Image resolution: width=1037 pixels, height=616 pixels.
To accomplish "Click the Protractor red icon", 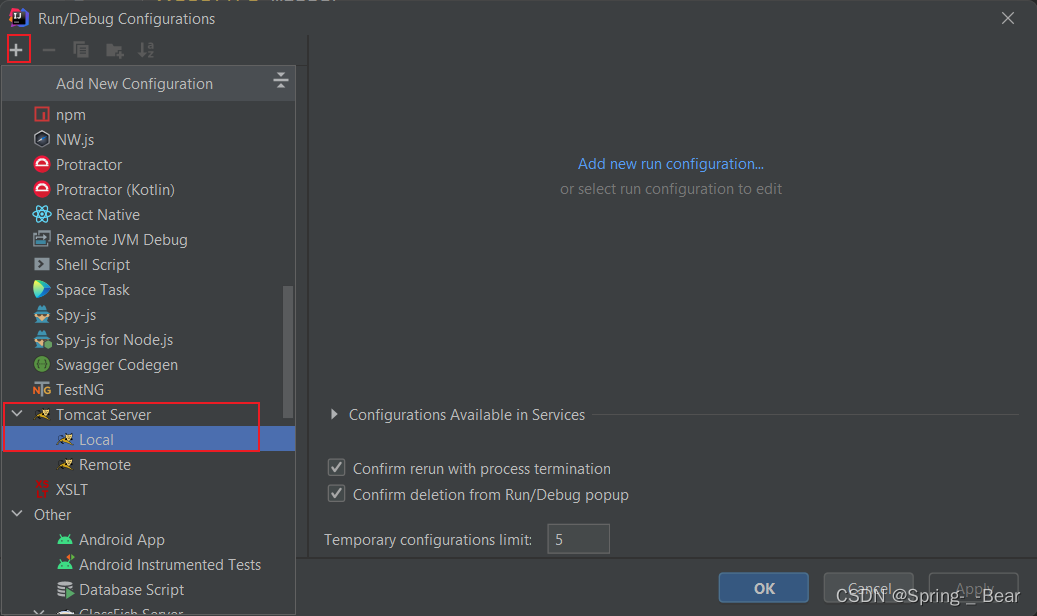I will [x=42, y=164].
